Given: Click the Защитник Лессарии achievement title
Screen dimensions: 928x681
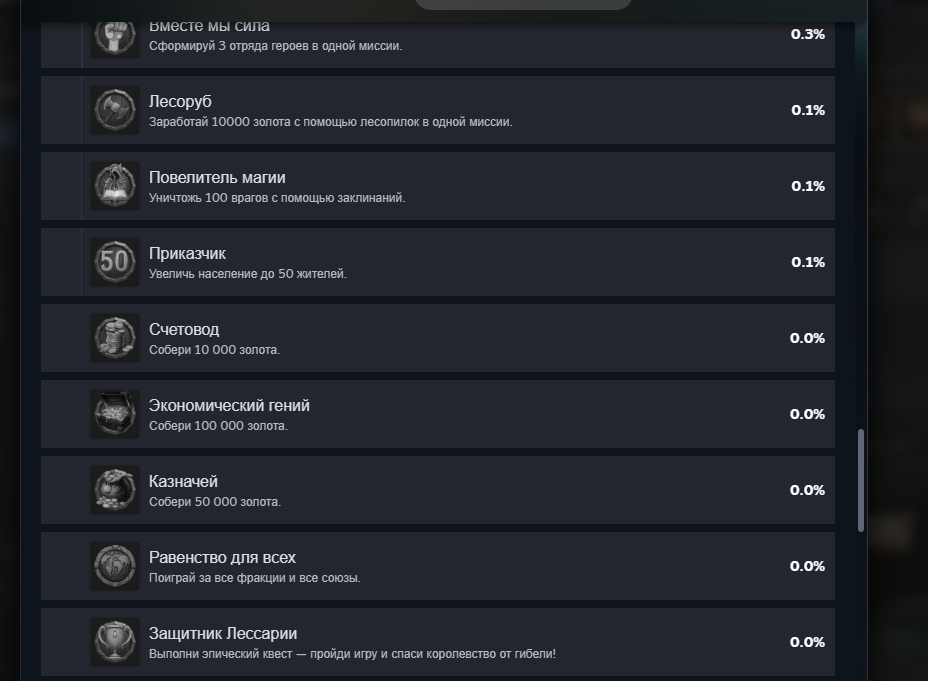Looking at the screenshot, I should point(223,634).
